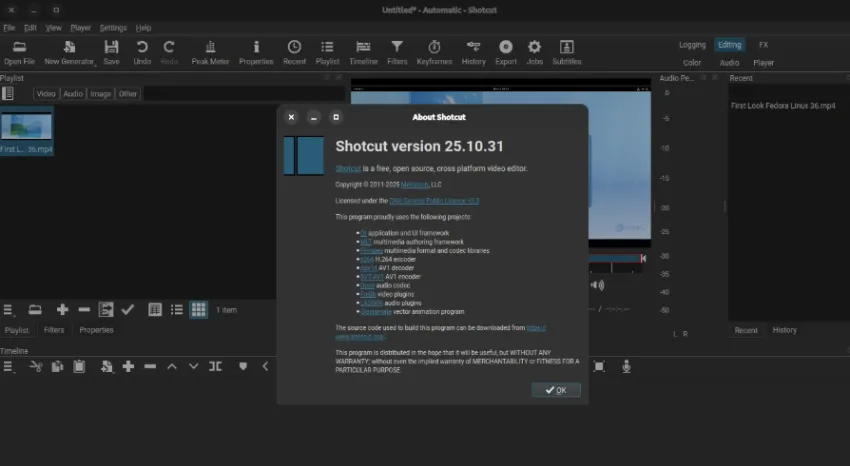Open the Export panel
The height and width of the screenshot is (466, 850).
(x=506, y=53)
